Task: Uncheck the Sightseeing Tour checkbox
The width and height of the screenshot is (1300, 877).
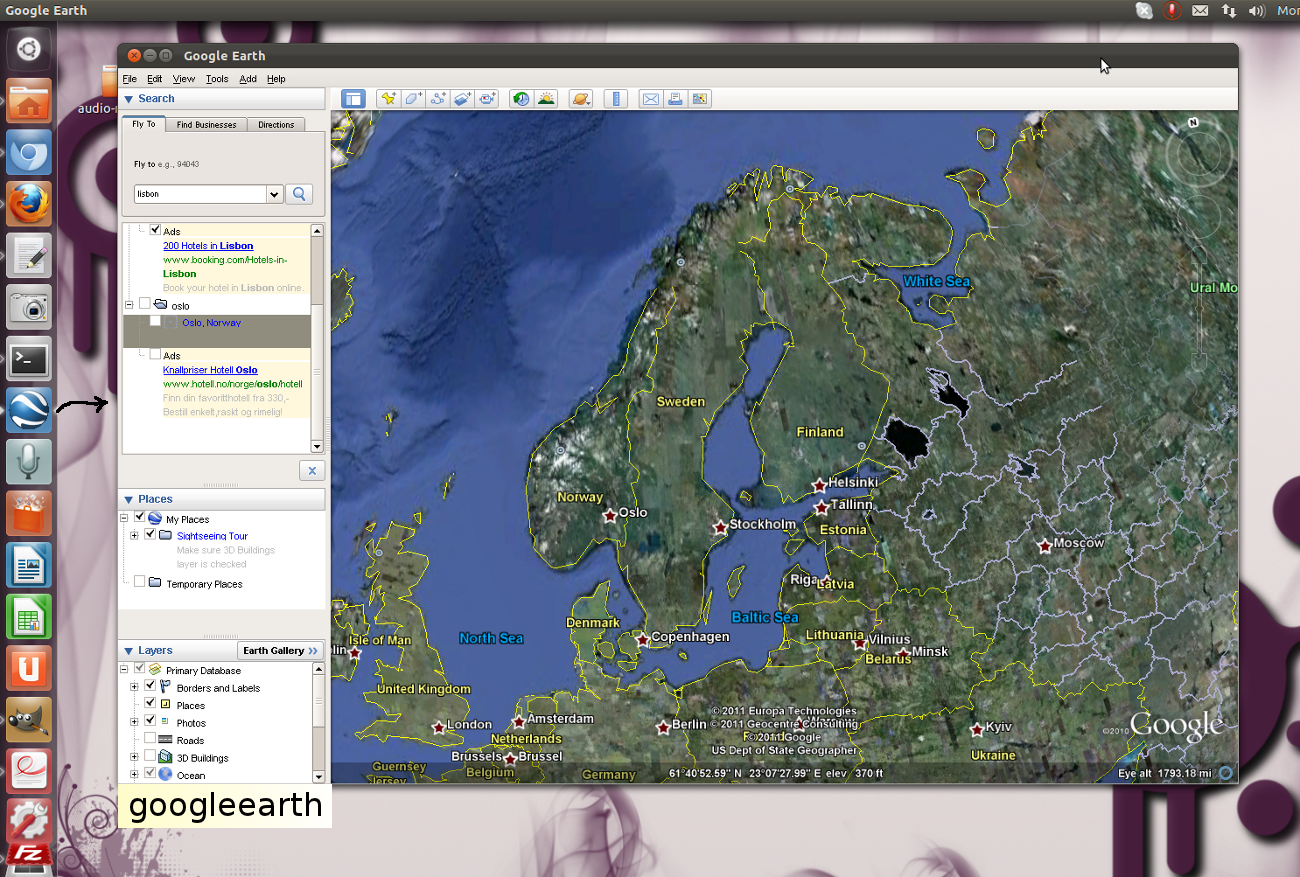Action: click(x=150, y=535)
